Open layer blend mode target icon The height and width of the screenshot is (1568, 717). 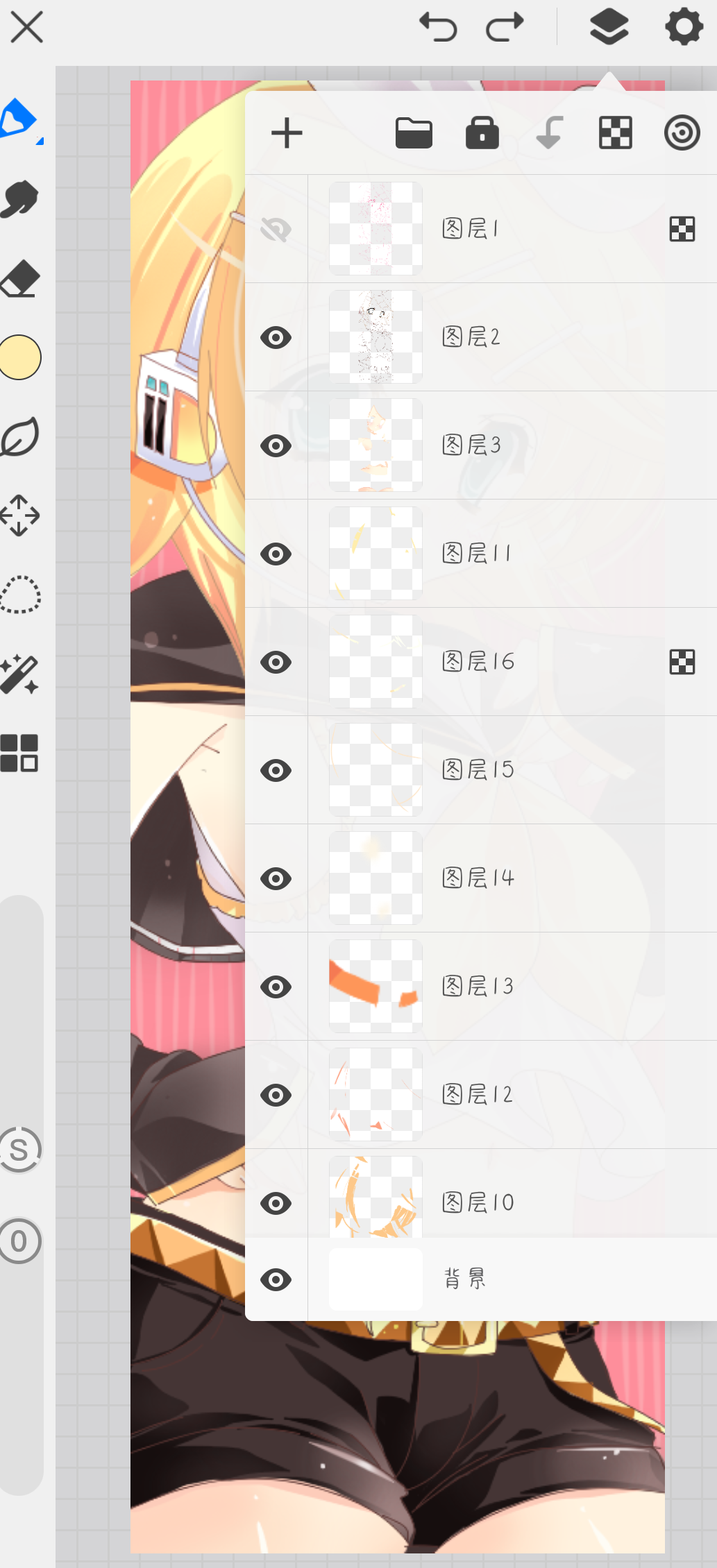pos(682,133)
